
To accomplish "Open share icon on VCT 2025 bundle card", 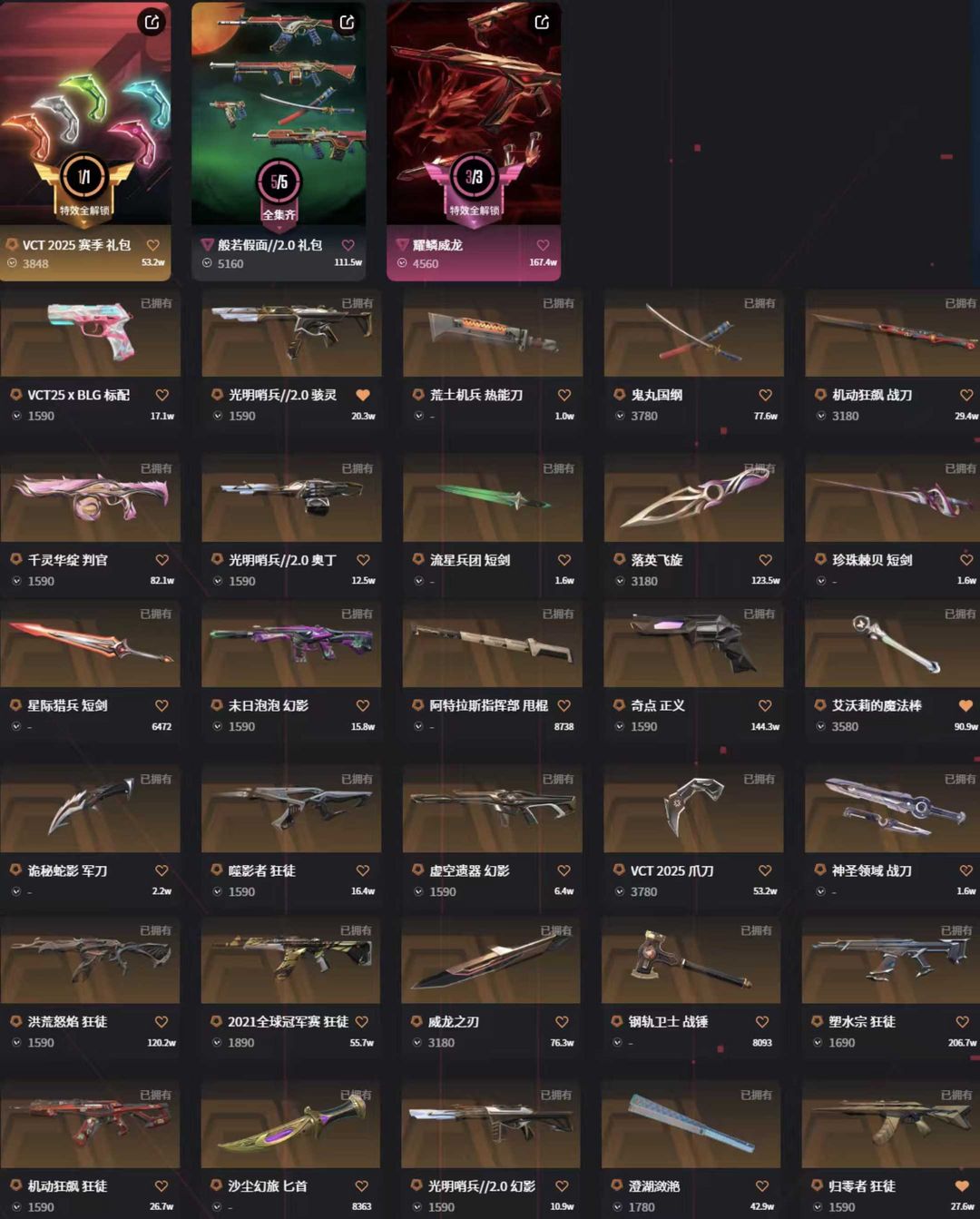I will (x=152, y=22).
